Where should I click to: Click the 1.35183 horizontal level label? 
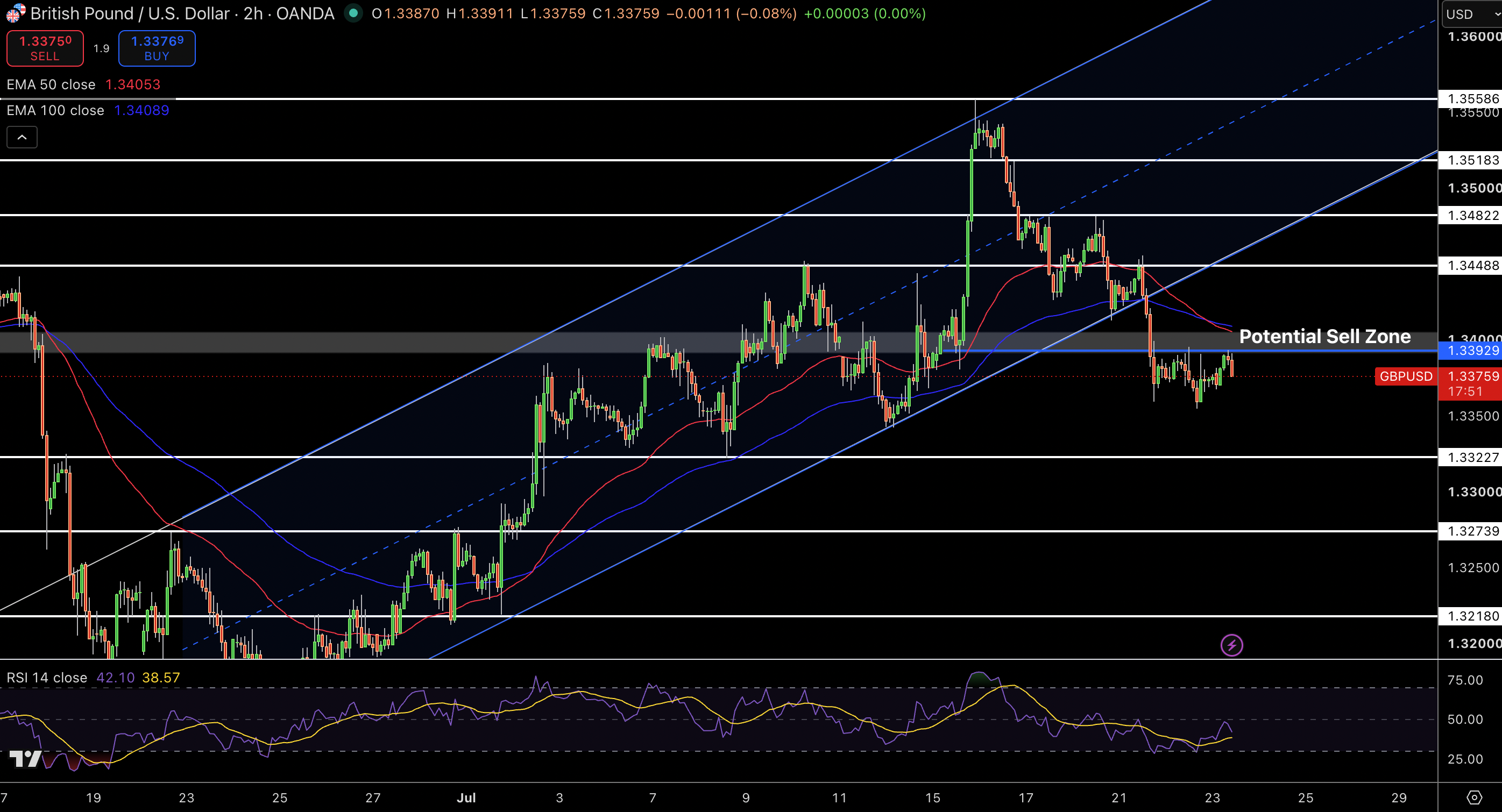click(1470, 160)
